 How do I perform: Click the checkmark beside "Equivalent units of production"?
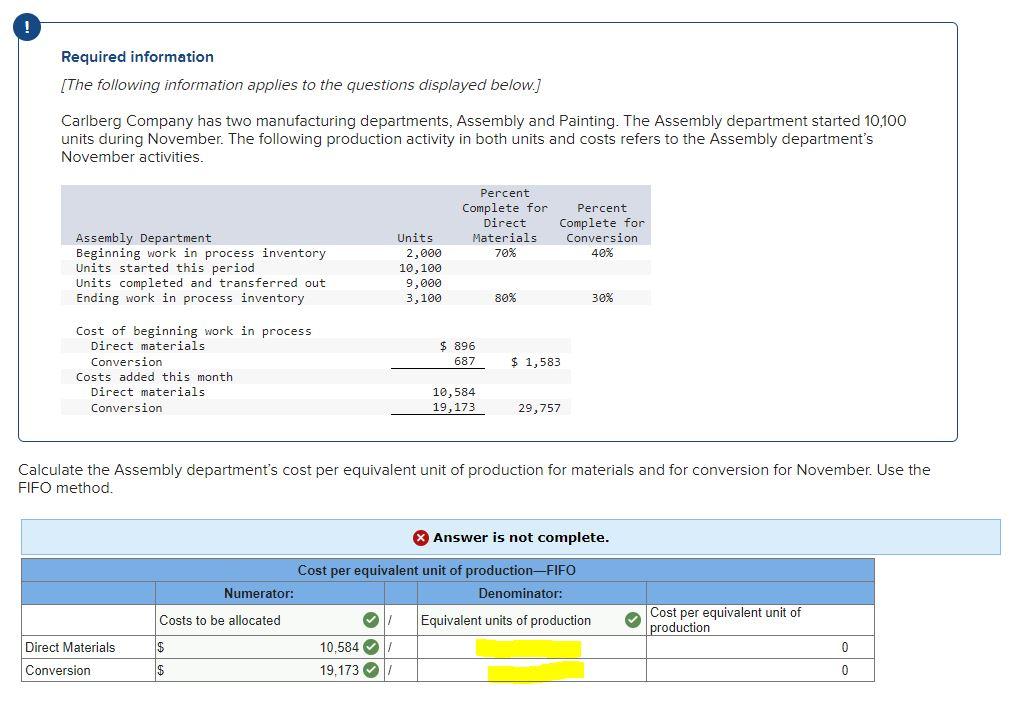pos(633,620)
